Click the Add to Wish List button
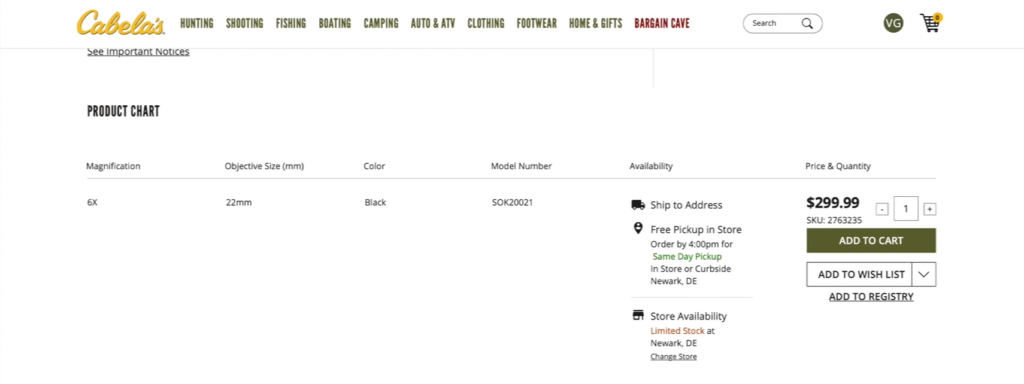This screenshot has height=384, width=1024. [859, 274]
